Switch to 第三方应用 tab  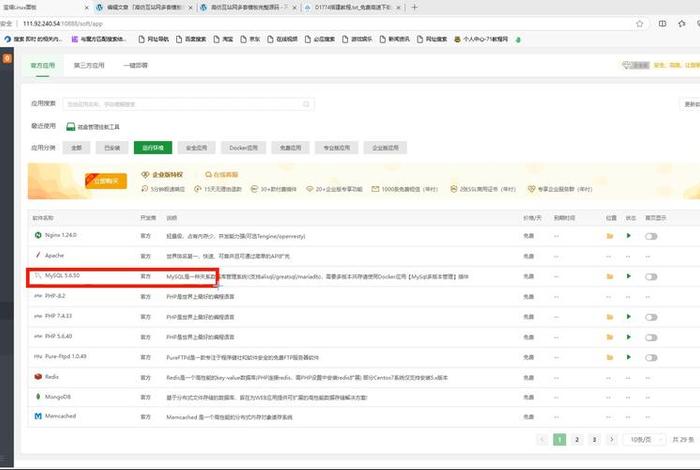coord(89,65)
